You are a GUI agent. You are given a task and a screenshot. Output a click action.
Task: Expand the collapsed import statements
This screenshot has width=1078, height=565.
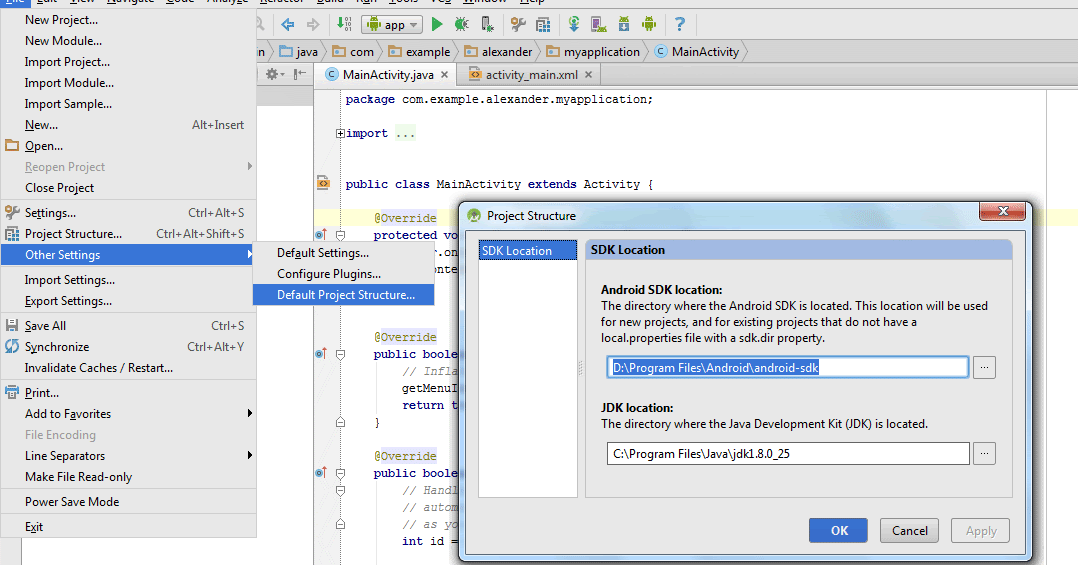point(341,133)
